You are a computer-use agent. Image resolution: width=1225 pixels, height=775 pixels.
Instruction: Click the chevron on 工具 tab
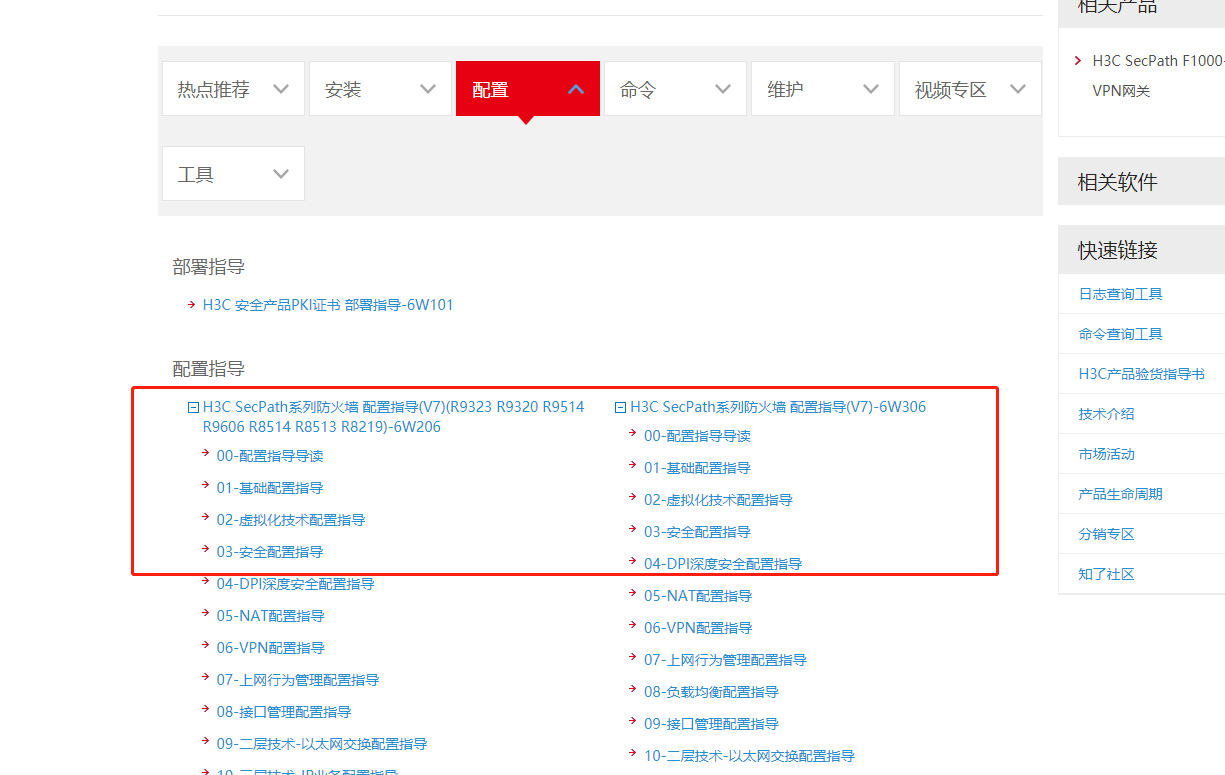coord(281,174)
